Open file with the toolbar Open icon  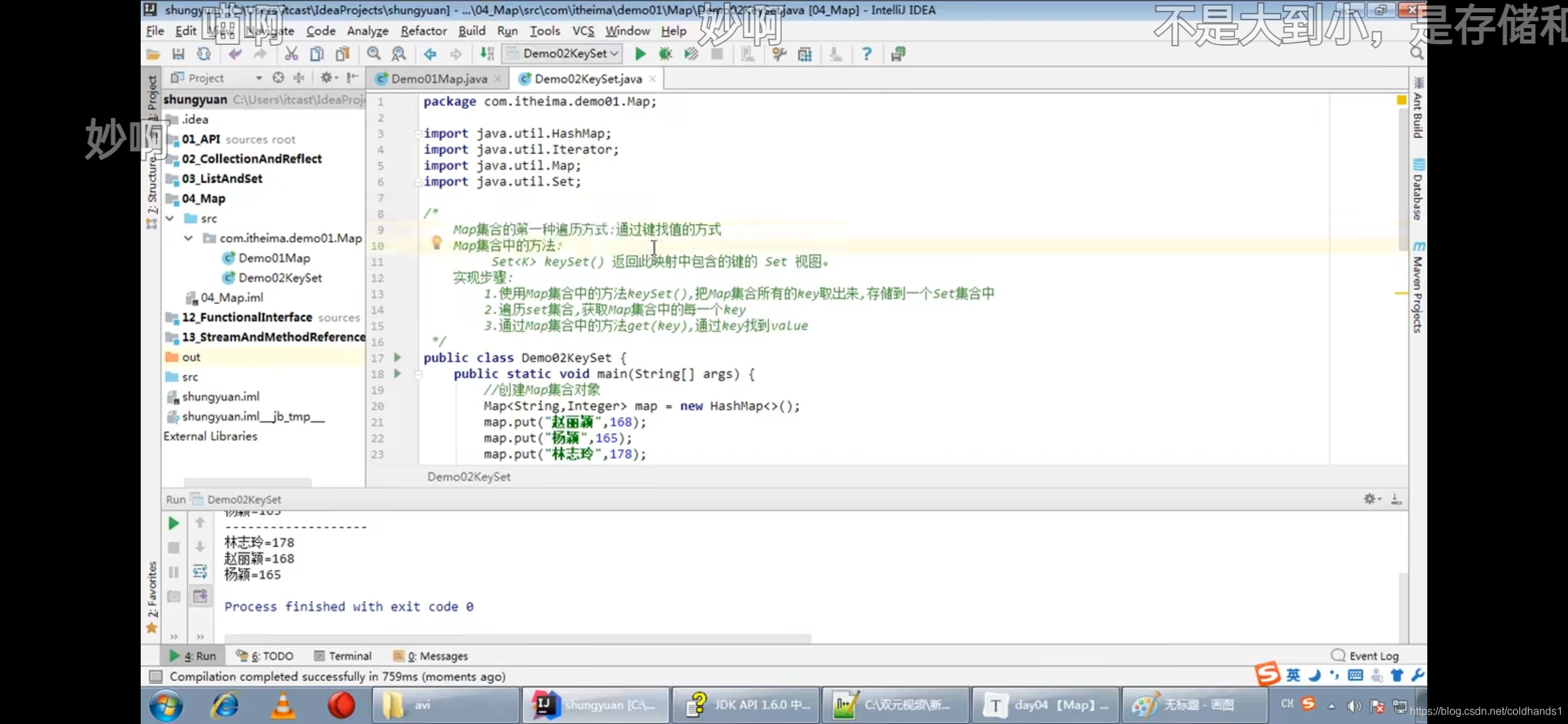153,54
